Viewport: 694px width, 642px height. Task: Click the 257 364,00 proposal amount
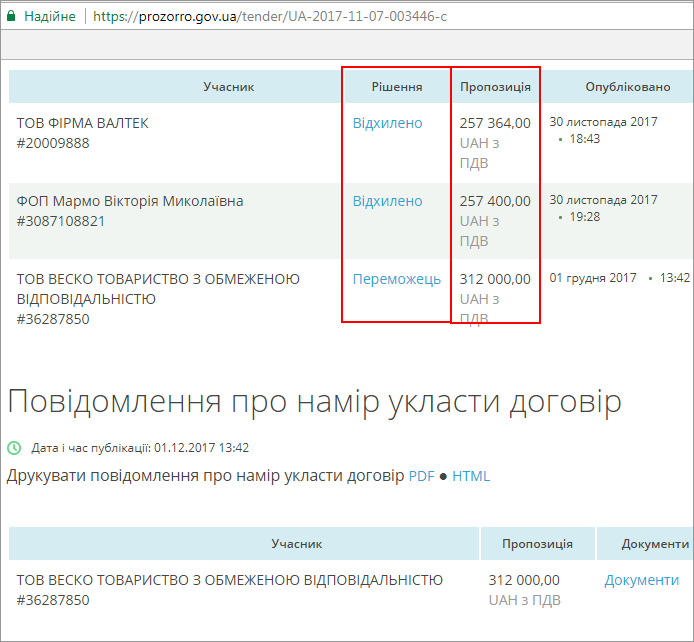(x=495, y=123)
